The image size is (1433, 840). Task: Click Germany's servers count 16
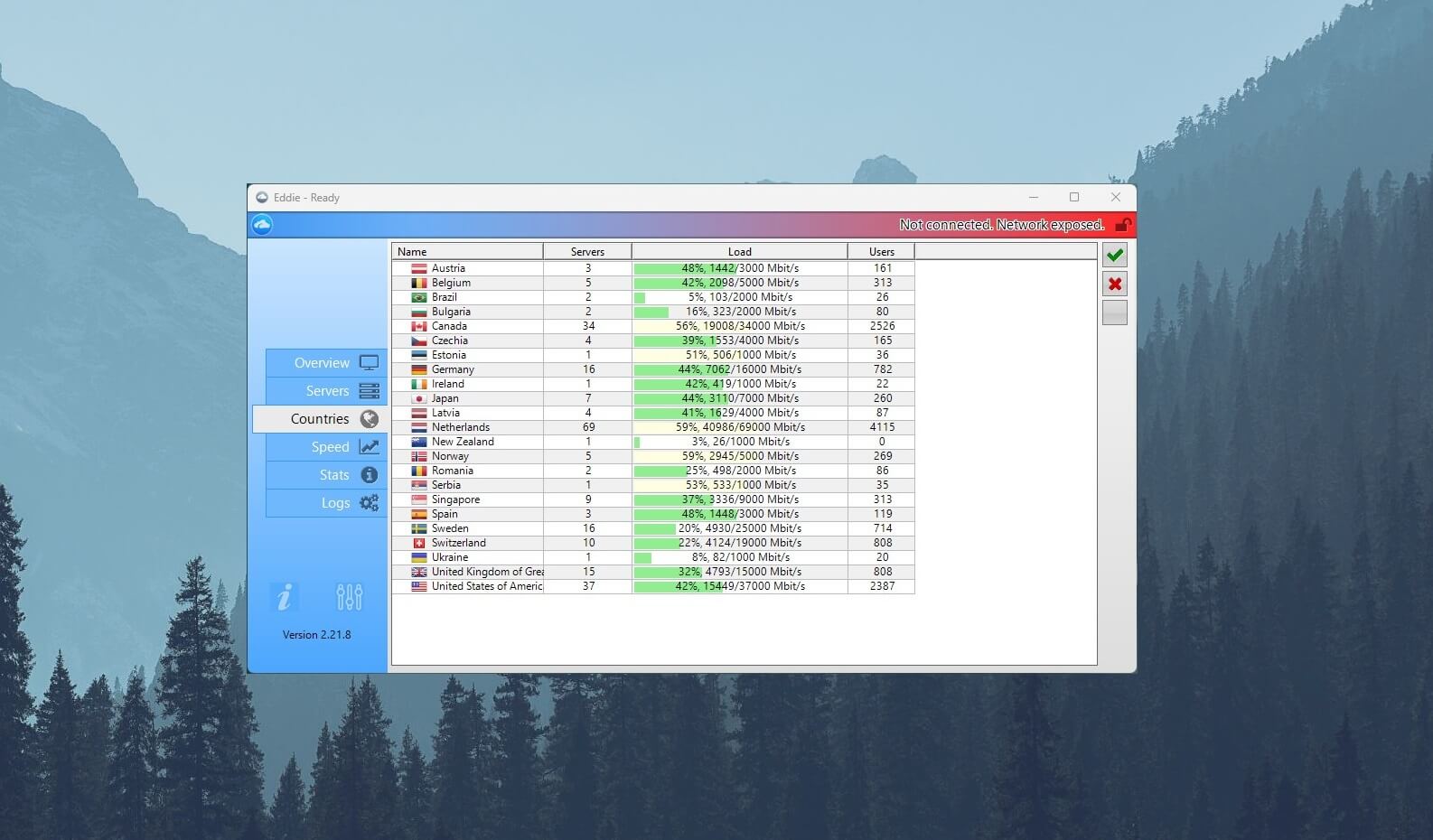pos(588,369)
